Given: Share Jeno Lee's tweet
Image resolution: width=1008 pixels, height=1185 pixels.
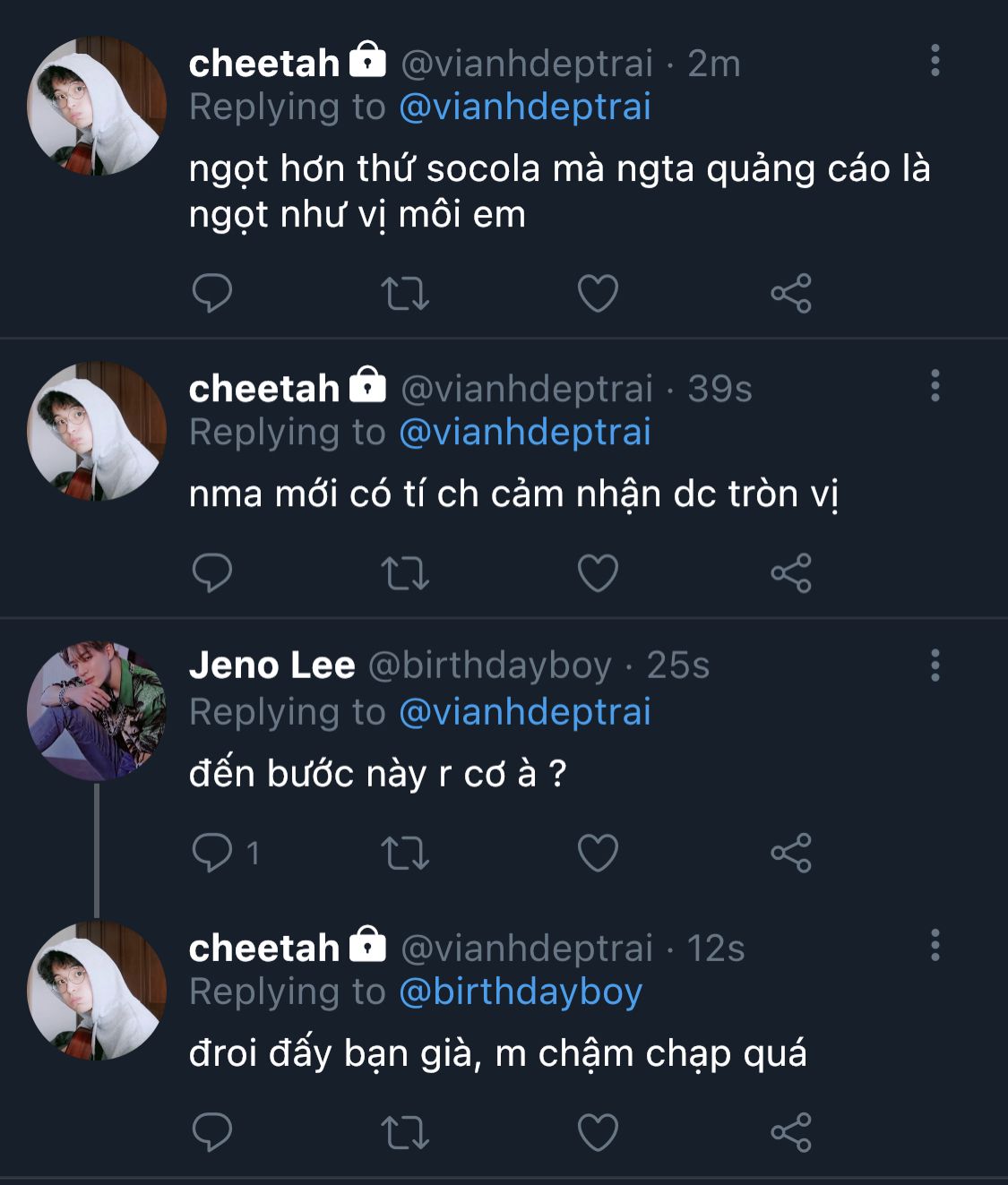Looking at the screenshot, I should click(790, 853).
